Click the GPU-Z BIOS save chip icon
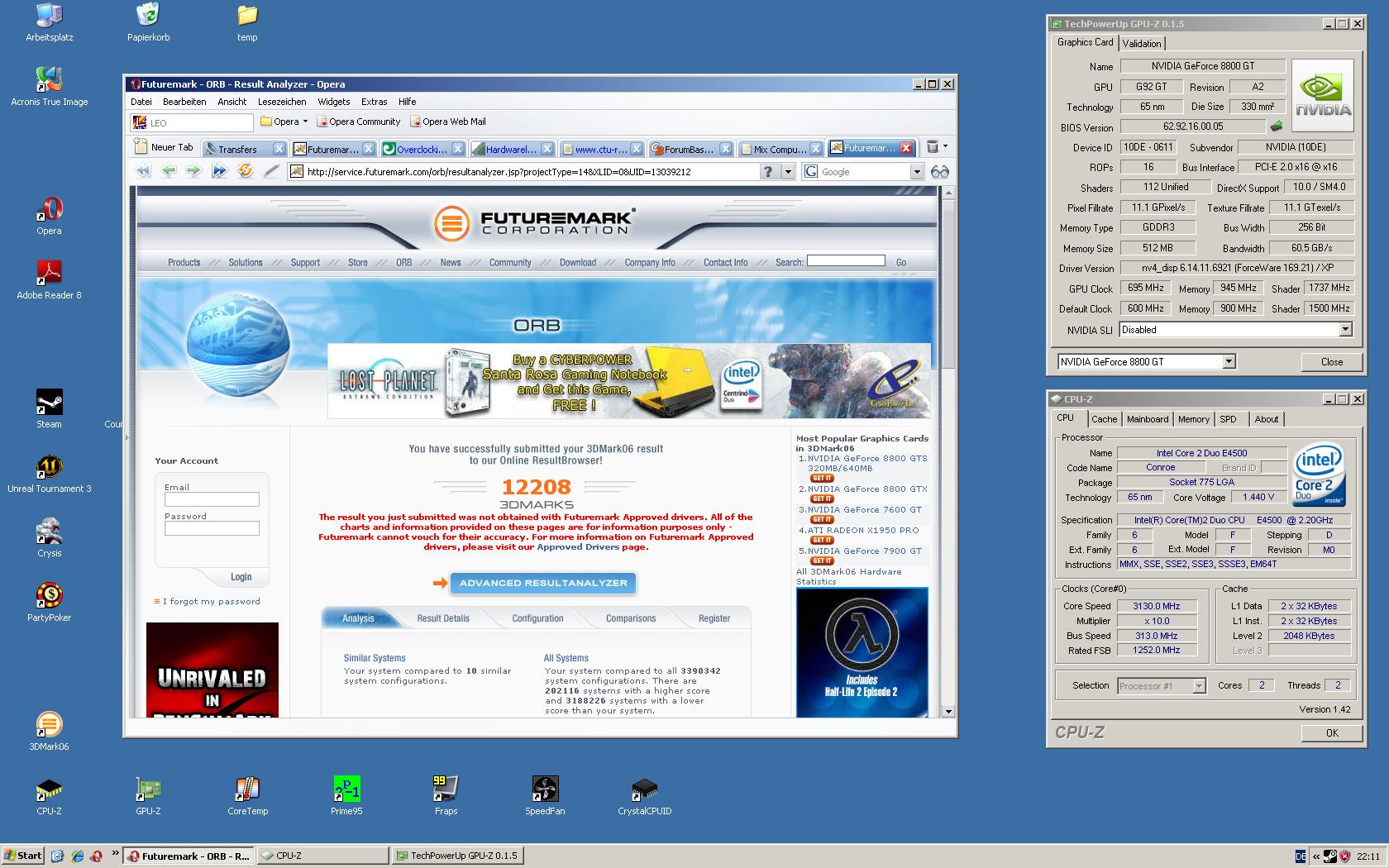 [x=1277, y=126]
